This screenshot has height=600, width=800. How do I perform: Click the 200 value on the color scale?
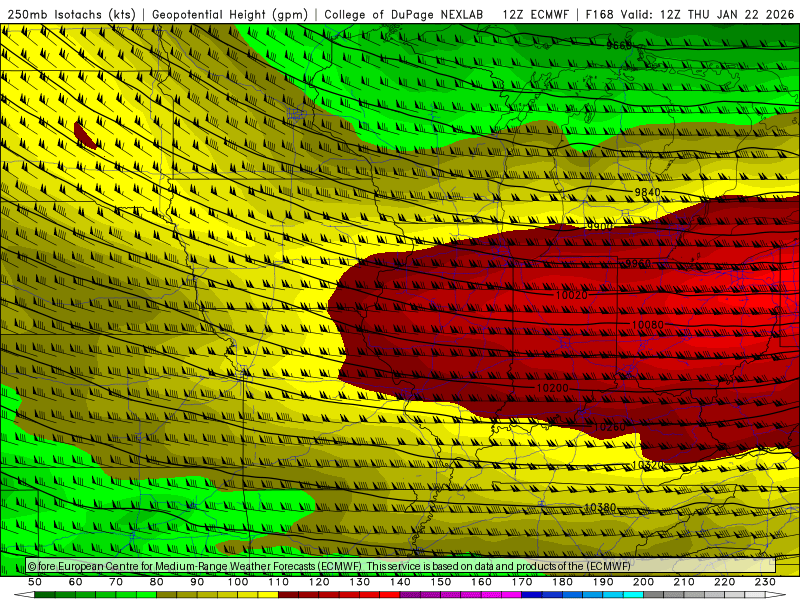coord(643,582)
